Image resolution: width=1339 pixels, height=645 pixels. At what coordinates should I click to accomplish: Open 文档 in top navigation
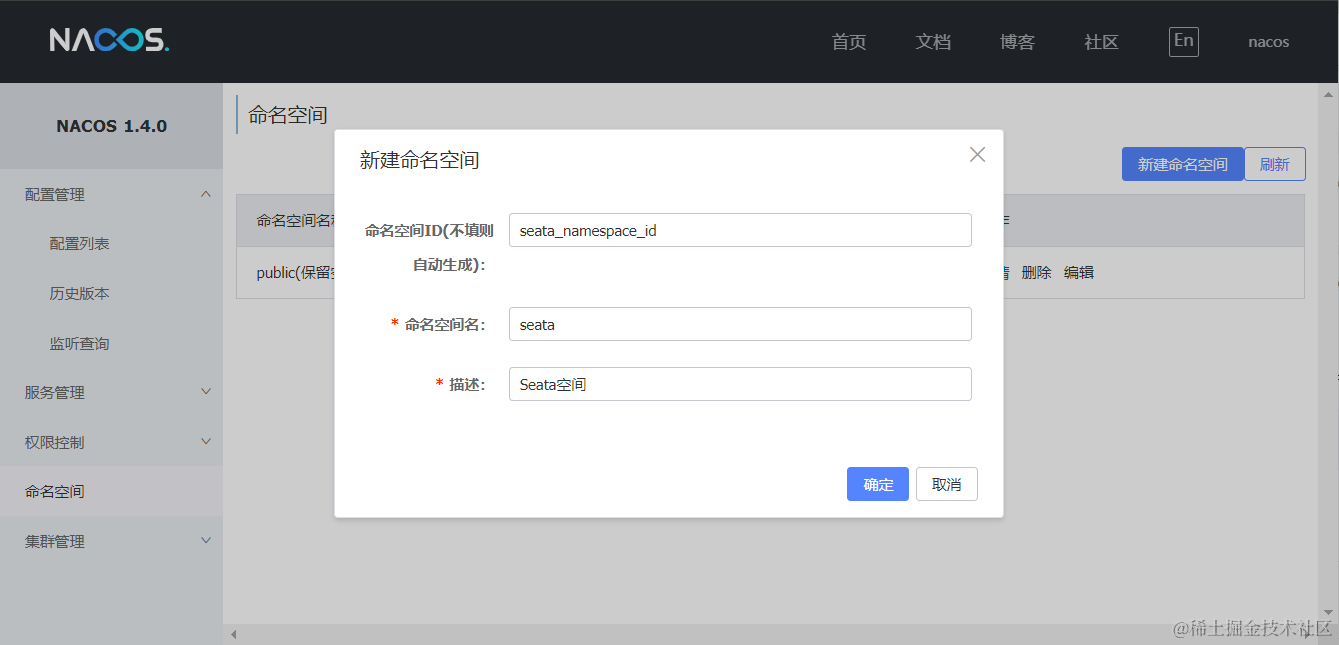(933, 42)
